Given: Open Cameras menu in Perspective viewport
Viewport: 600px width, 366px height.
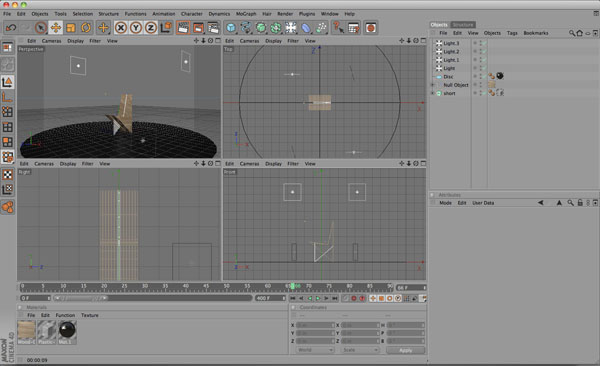Looking at the screenshot, I should coord(51,41).
